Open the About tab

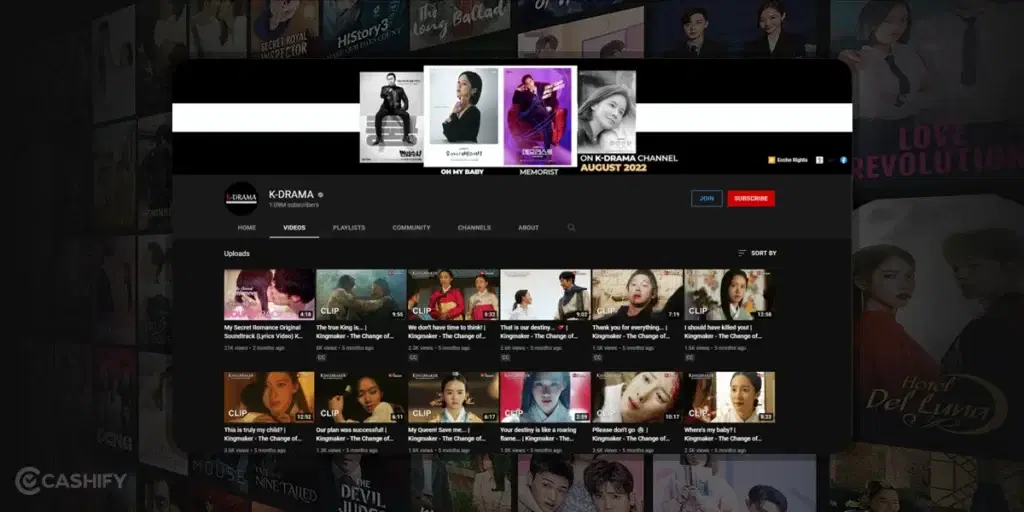click(x=528, y=228)
